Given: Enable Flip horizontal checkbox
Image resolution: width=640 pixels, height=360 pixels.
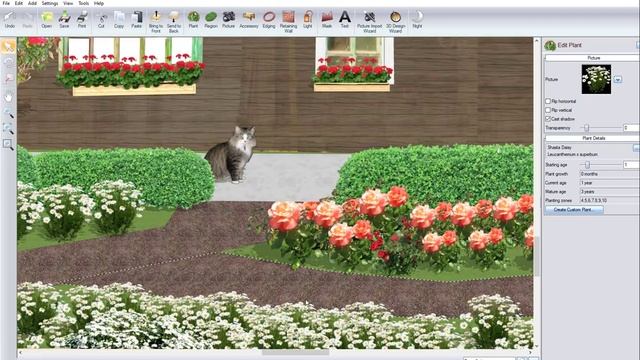Looking at the screenshot, I should point(548,101).
